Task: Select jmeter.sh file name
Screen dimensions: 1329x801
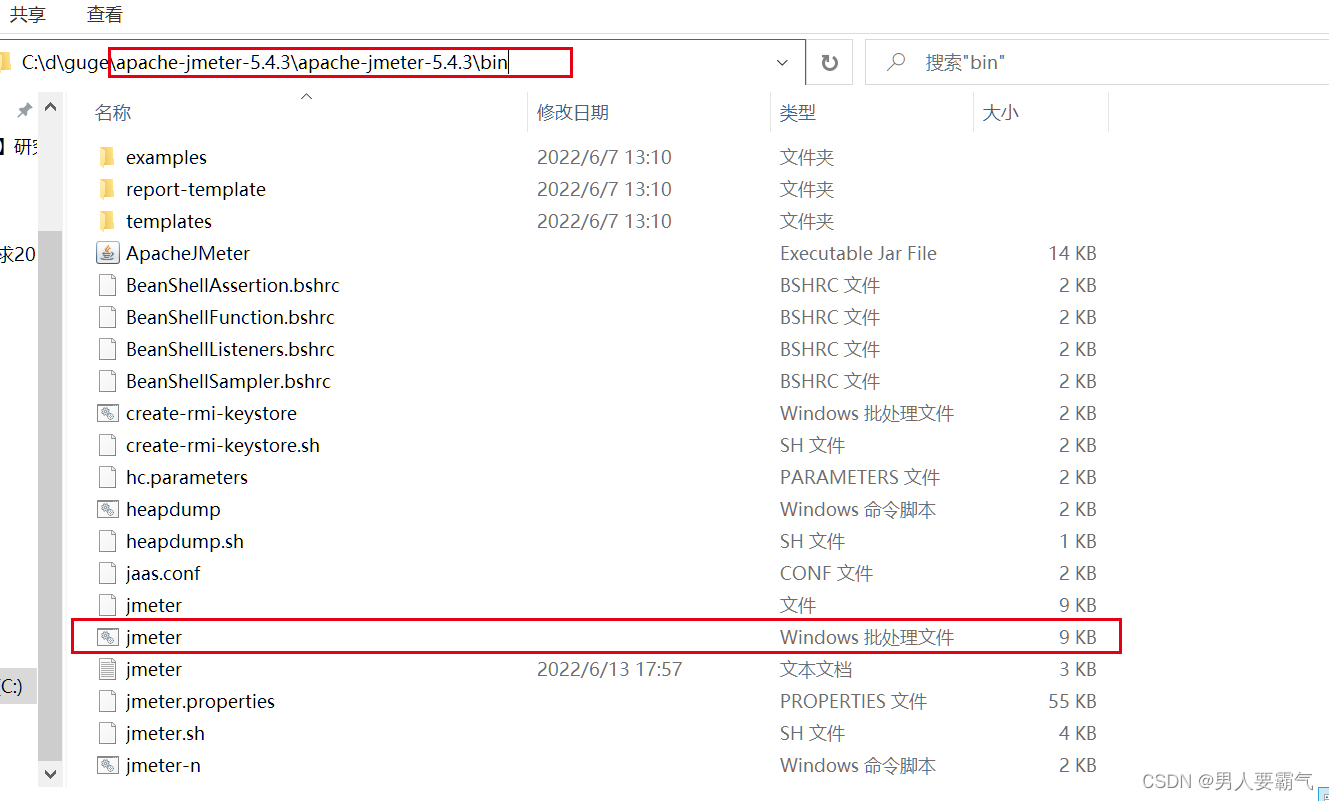Action: click(165, 733)
